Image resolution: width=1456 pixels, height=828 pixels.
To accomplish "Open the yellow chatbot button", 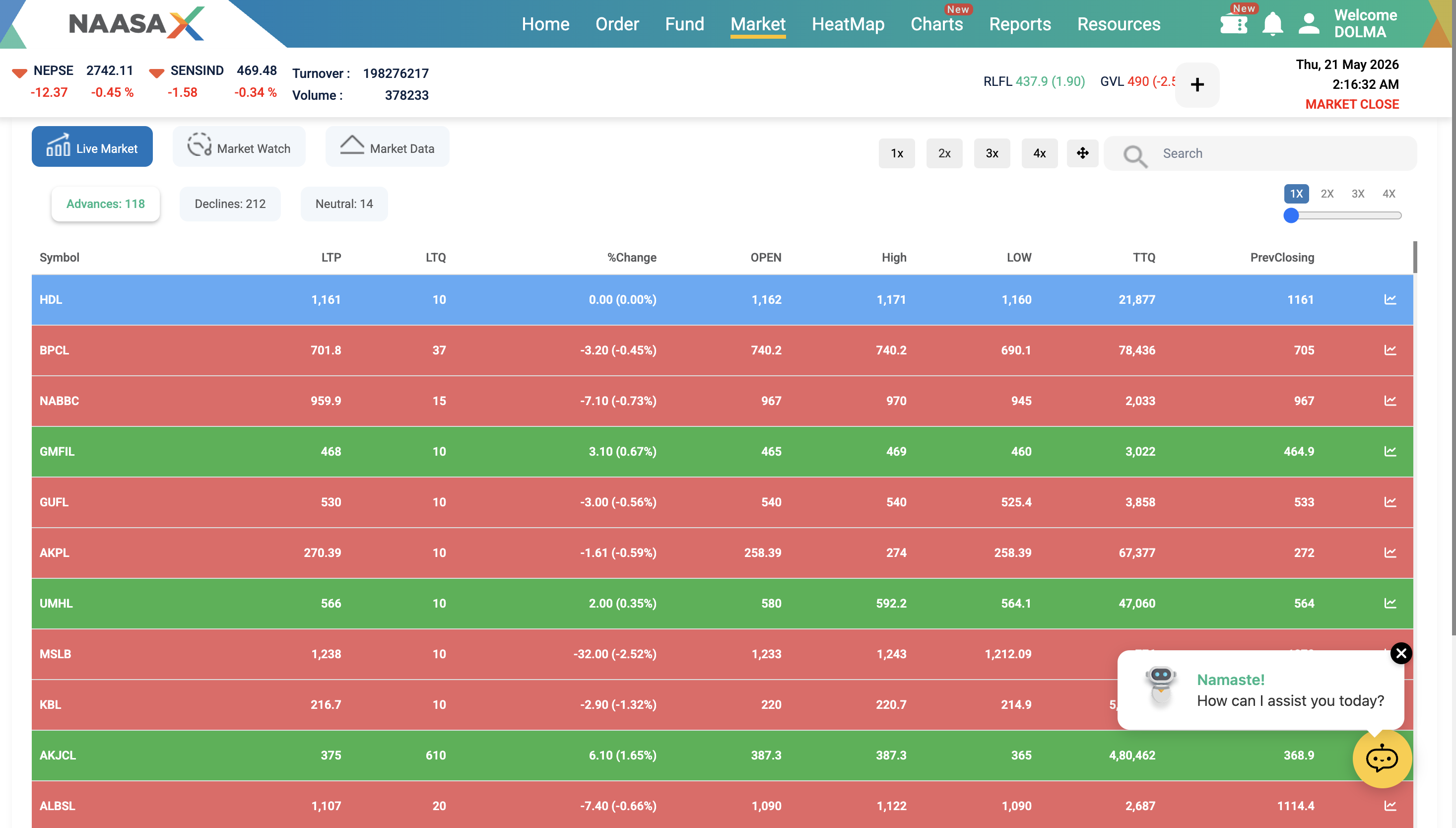I will (1382, 759).
